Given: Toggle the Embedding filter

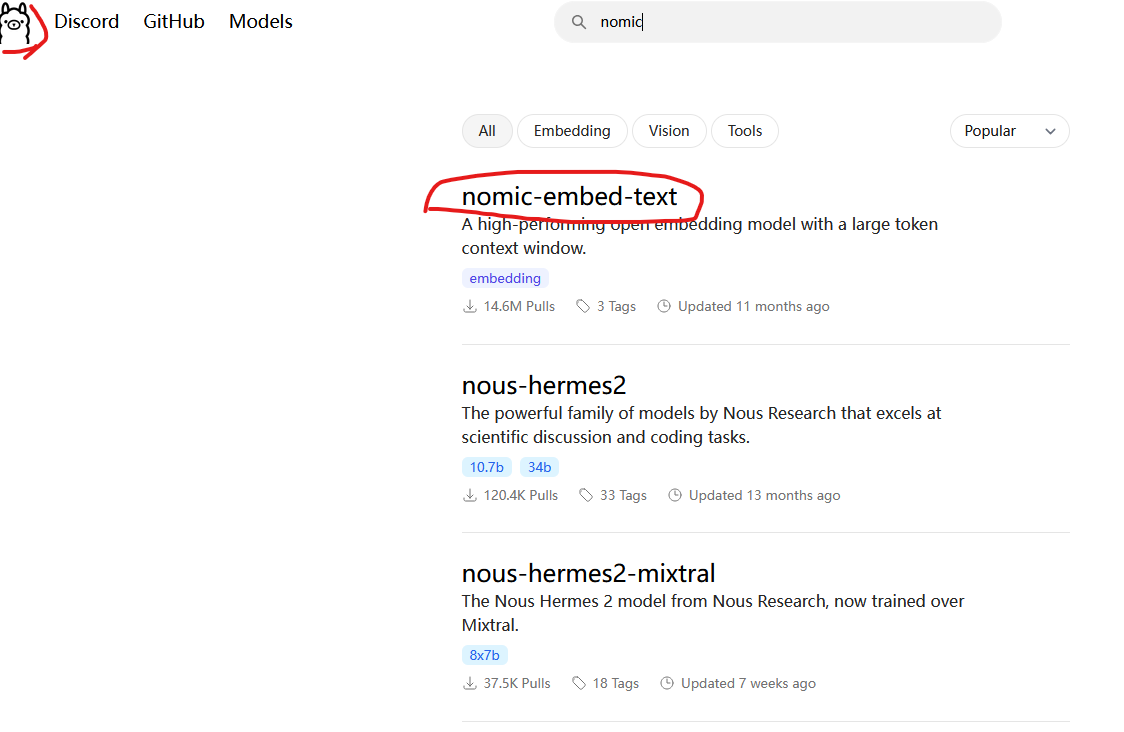Looking at the screenshot, I should click(x=572, y=131).
